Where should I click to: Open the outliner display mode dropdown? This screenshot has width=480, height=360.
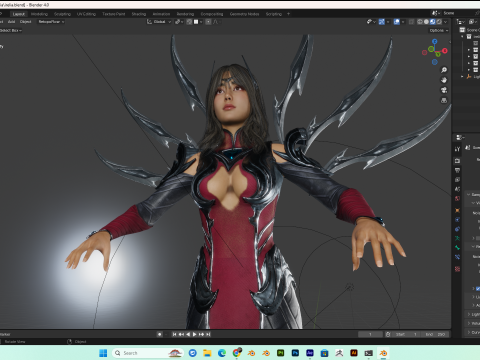(473, 22)
